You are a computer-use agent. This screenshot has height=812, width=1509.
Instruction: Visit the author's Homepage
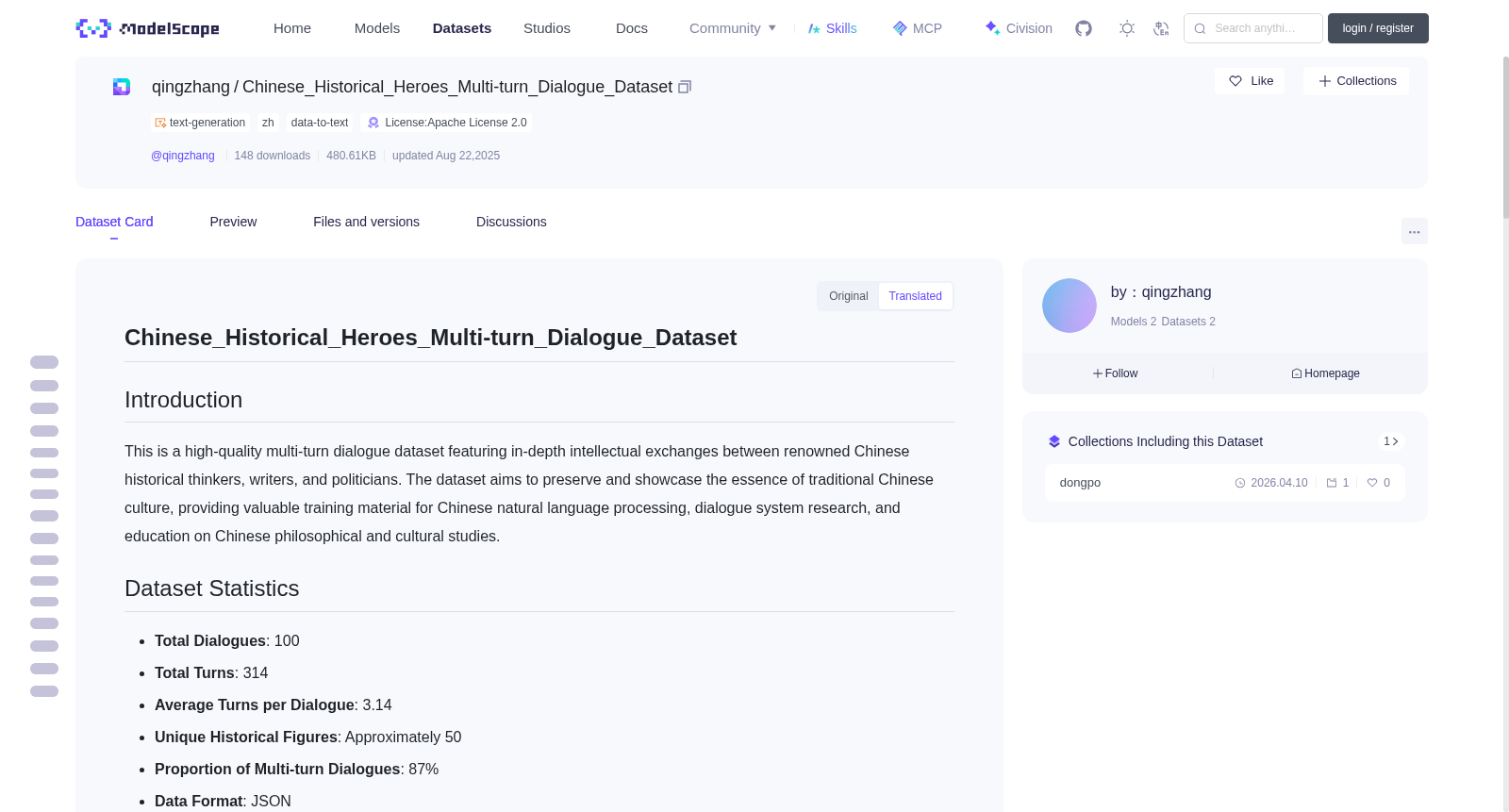[1325, 373]
